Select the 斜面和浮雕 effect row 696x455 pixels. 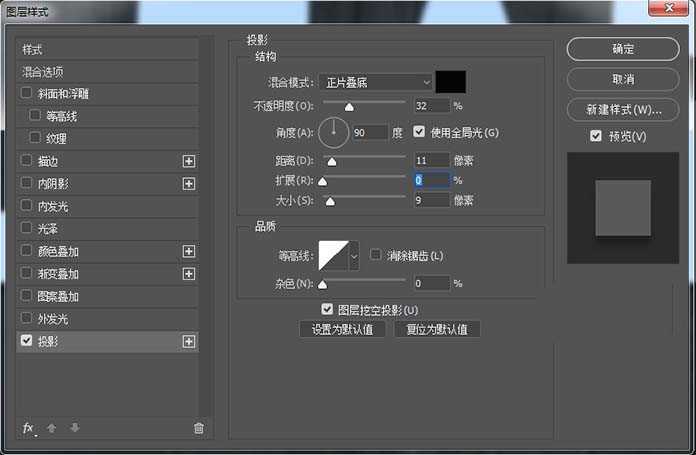tap(107, 94)
